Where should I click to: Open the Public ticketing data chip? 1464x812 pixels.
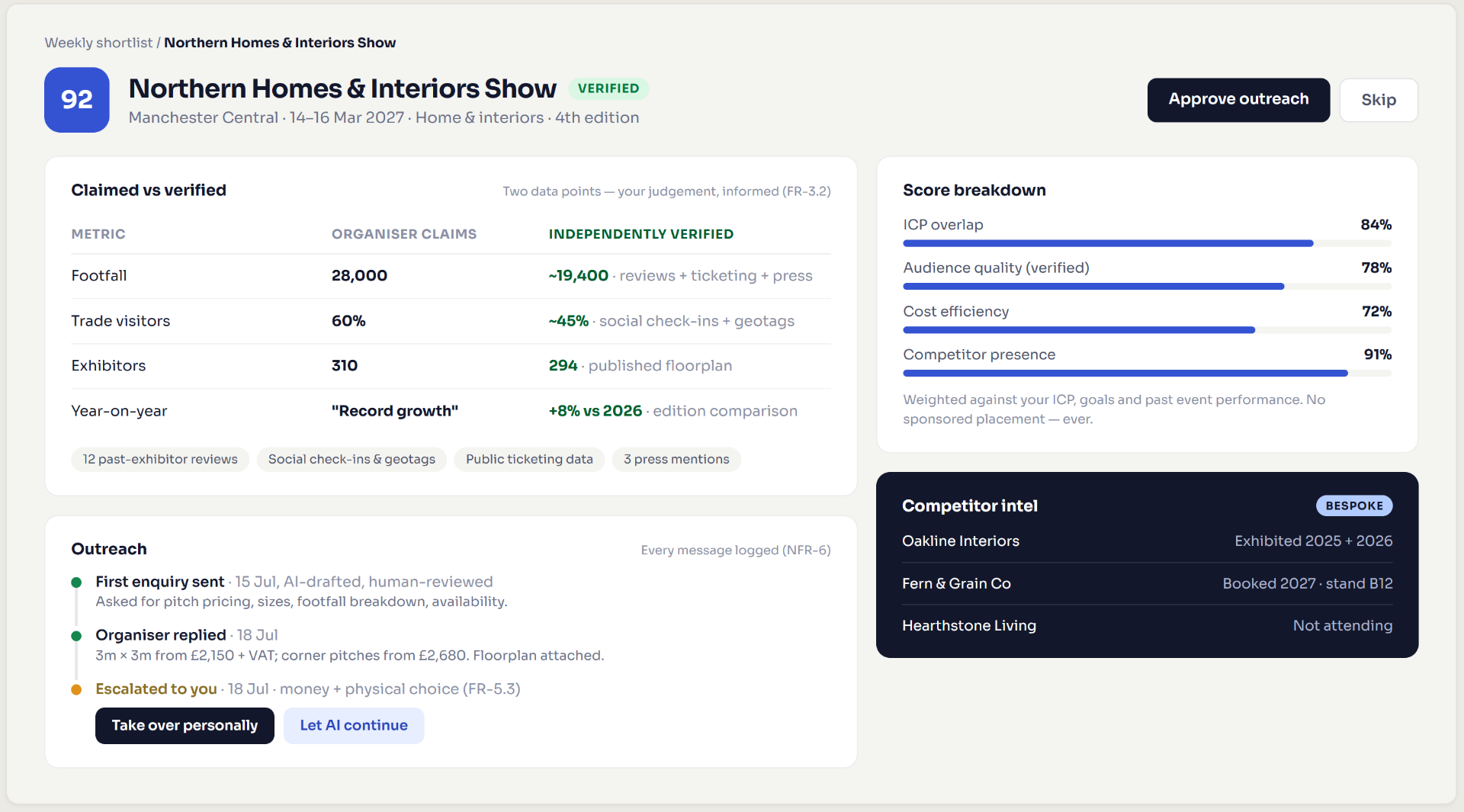tap(529, 460)
